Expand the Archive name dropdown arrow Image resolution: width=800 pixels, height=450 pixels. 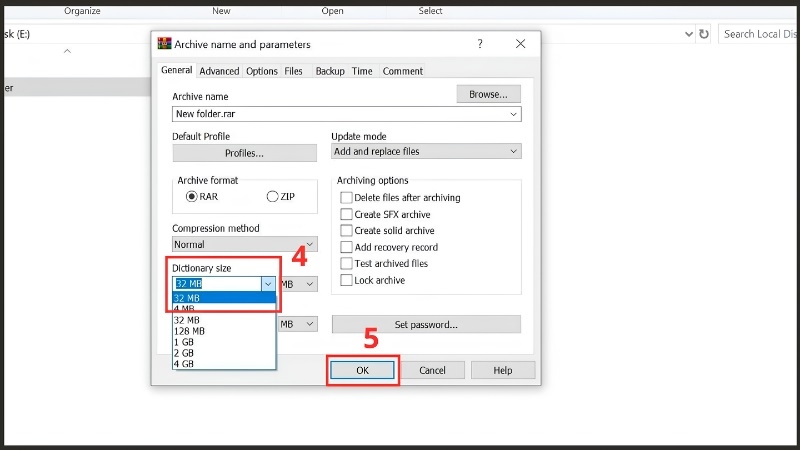pos(513,114)
